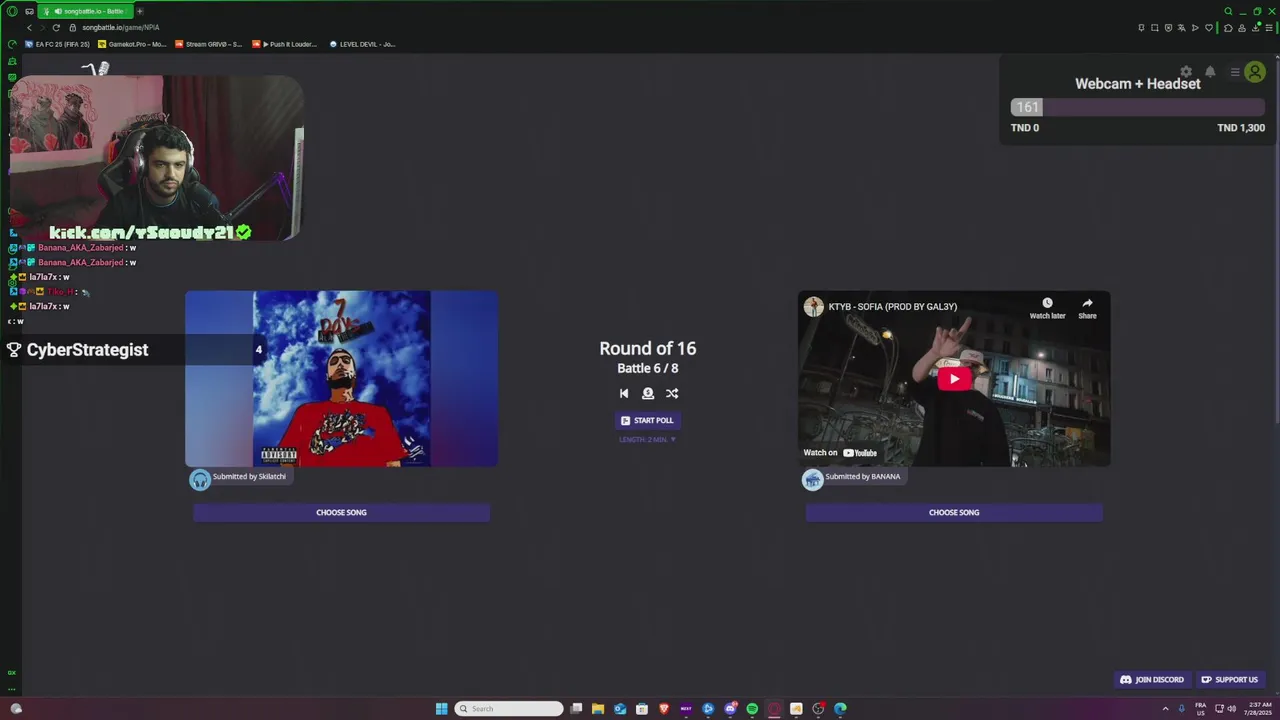The image size is (1280, 720).
Task: Open a new browser tab
Action: click(140, 11)
